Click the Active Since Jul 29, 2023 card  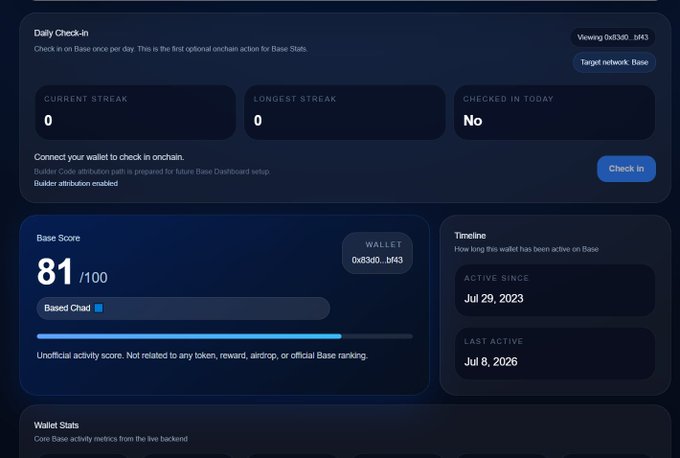tap(555, 290)
